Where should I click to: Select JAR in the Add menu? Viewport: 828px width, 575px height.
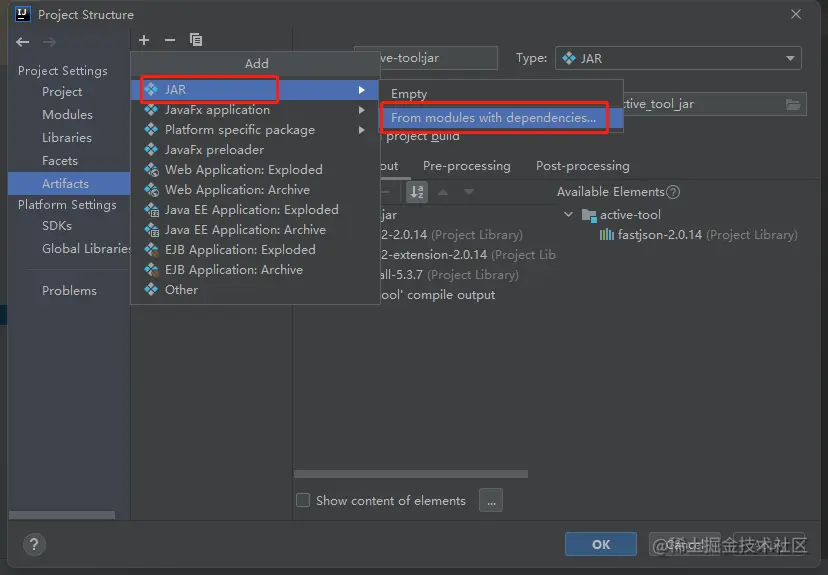point(255,90)
